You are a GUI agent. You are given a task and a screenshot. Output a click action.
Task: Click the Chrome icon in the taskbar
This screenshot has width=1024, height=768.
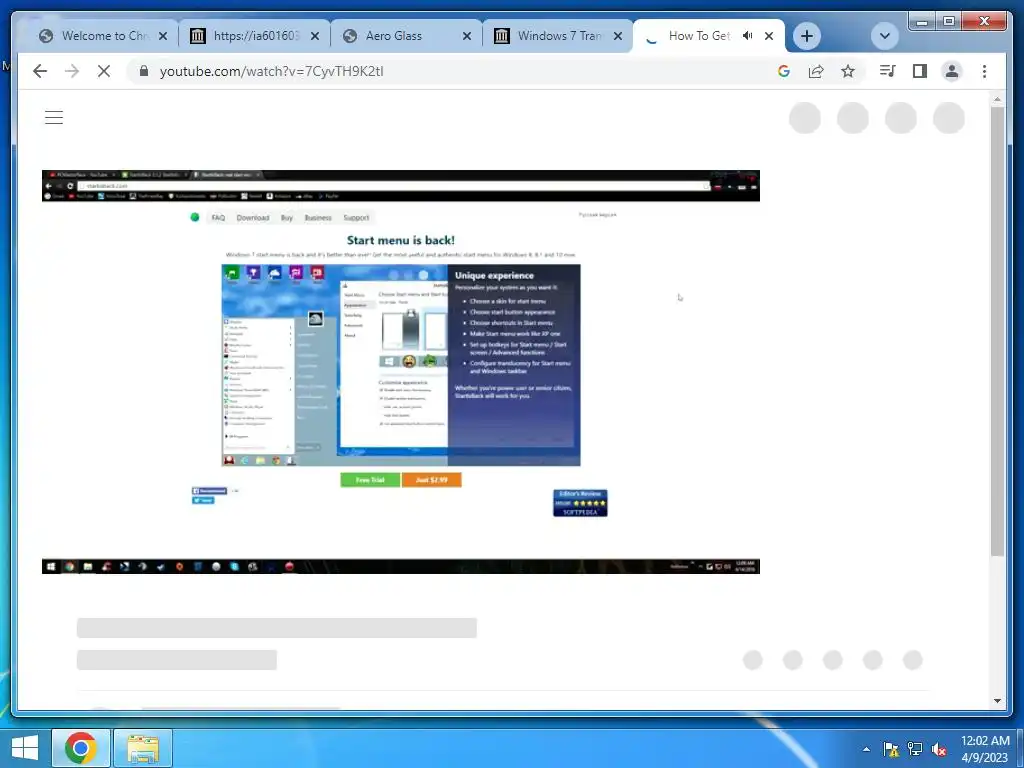tap(81, 748)
